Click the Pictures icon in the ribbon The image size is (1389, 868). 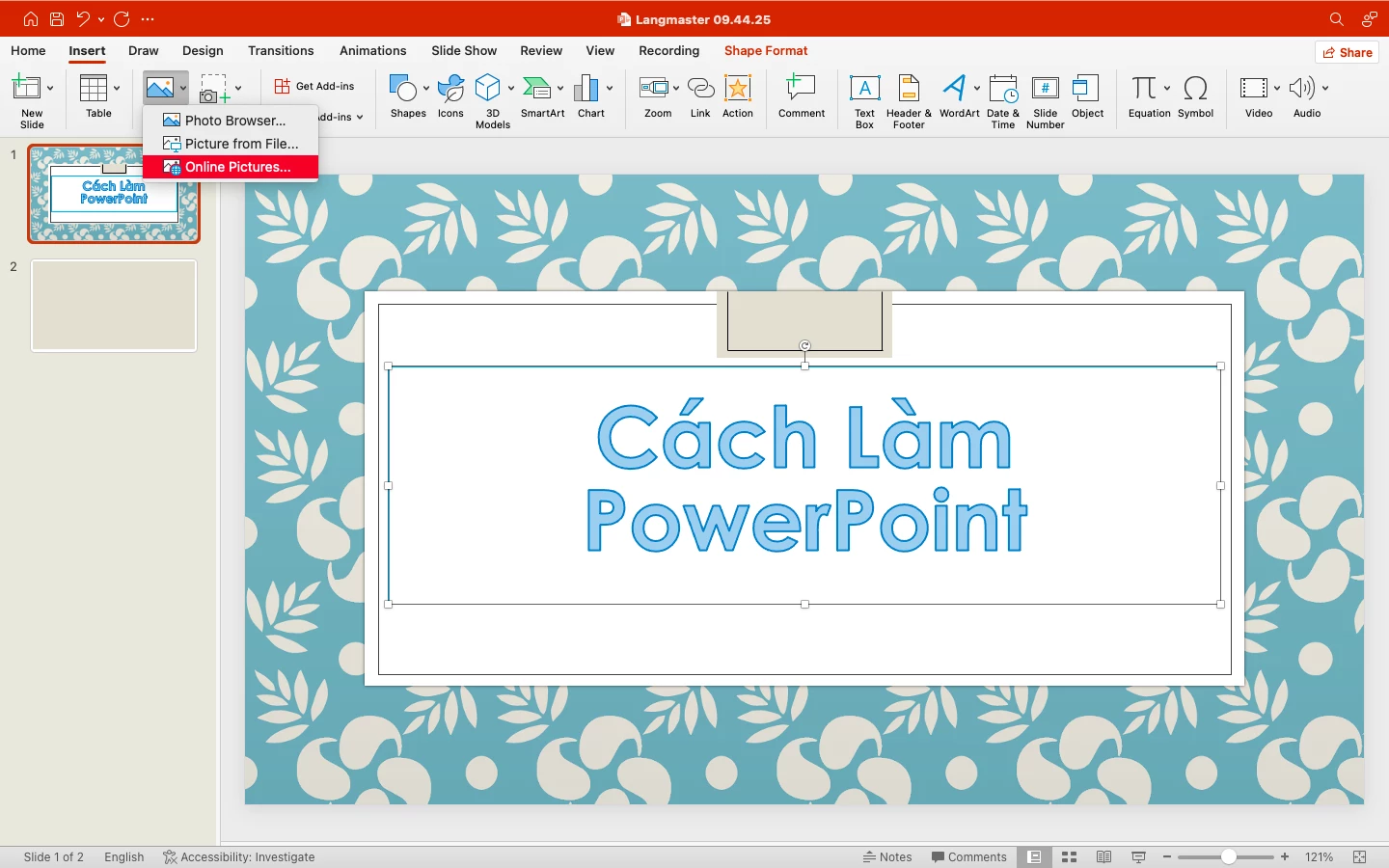coord(159,88)
